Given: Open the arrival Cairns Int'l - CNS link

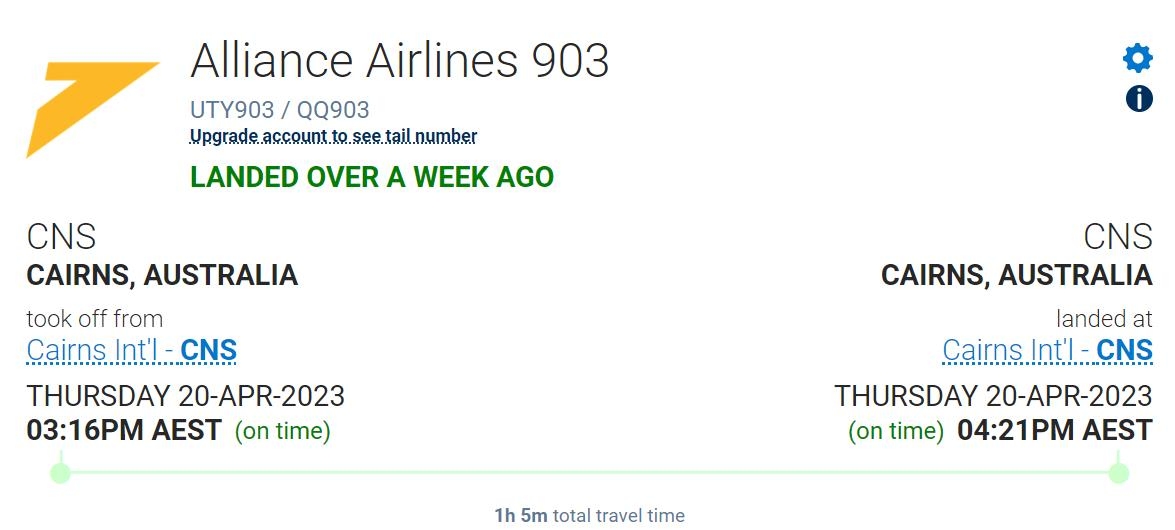Looking at the screenshot, I should [x=1047, y=350].
